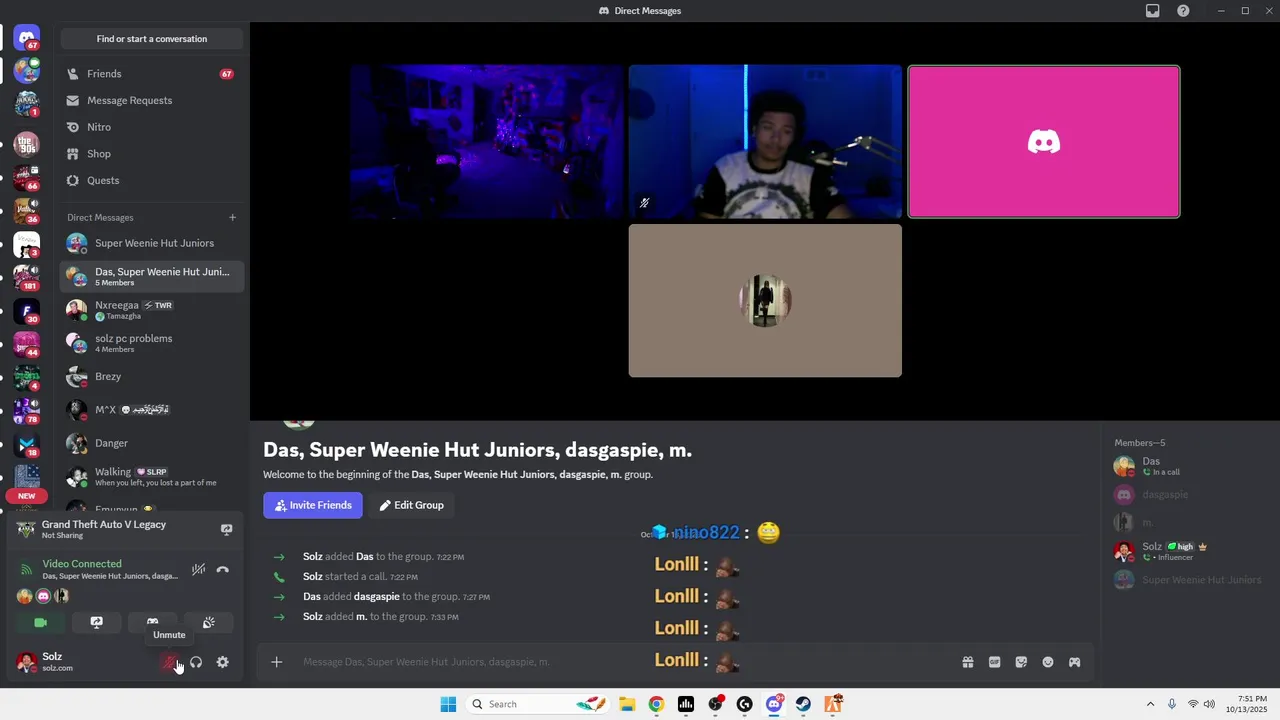Open User Settings gear icon
The image size is (1280, 720).
point(222,662)
